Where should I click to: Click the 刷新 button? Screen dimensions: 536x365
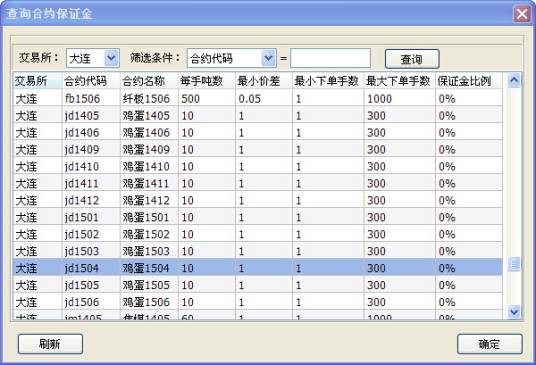click(x=50, y=344)
